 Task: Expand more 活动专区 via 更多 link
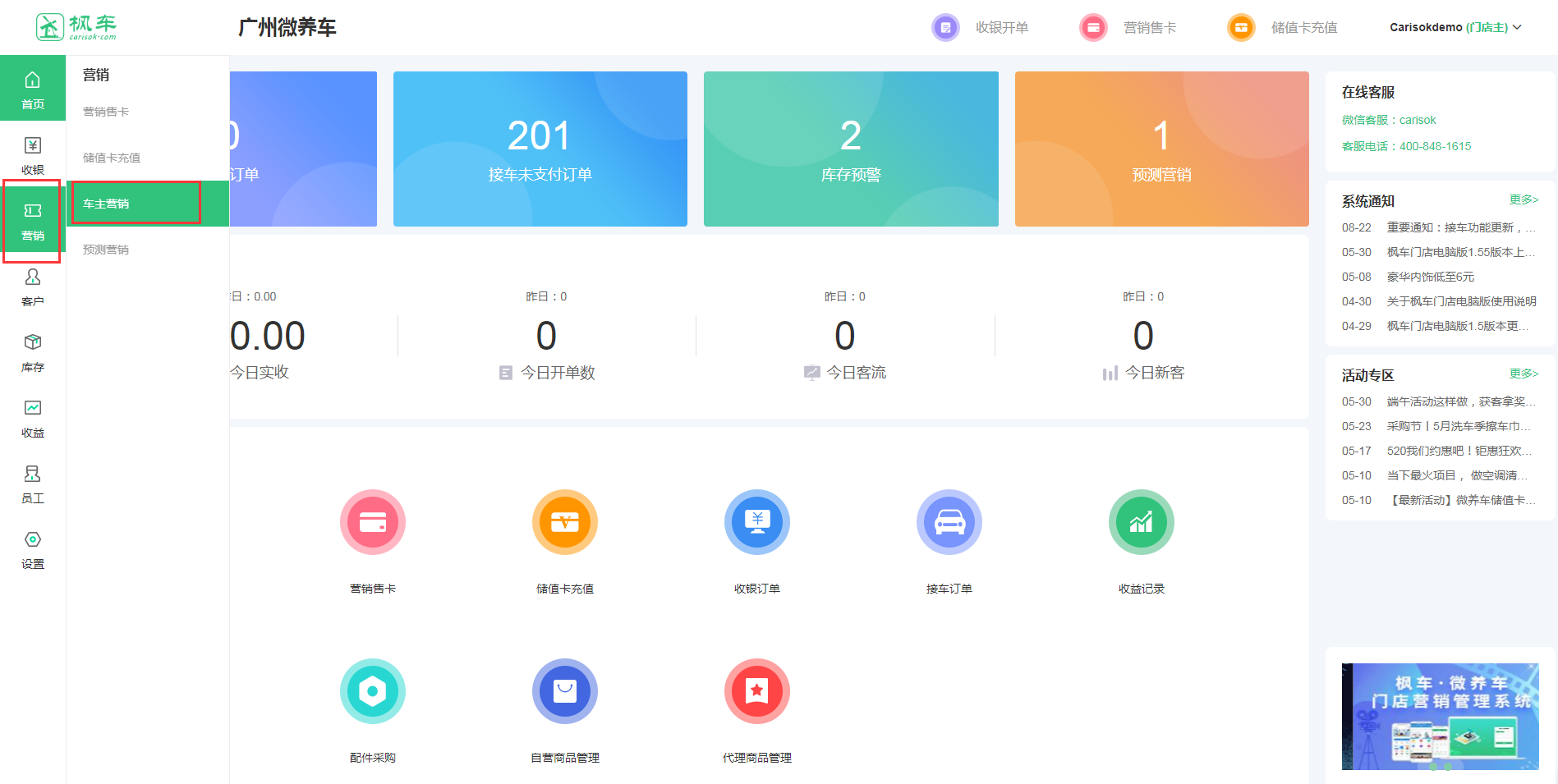[1523, 374]
